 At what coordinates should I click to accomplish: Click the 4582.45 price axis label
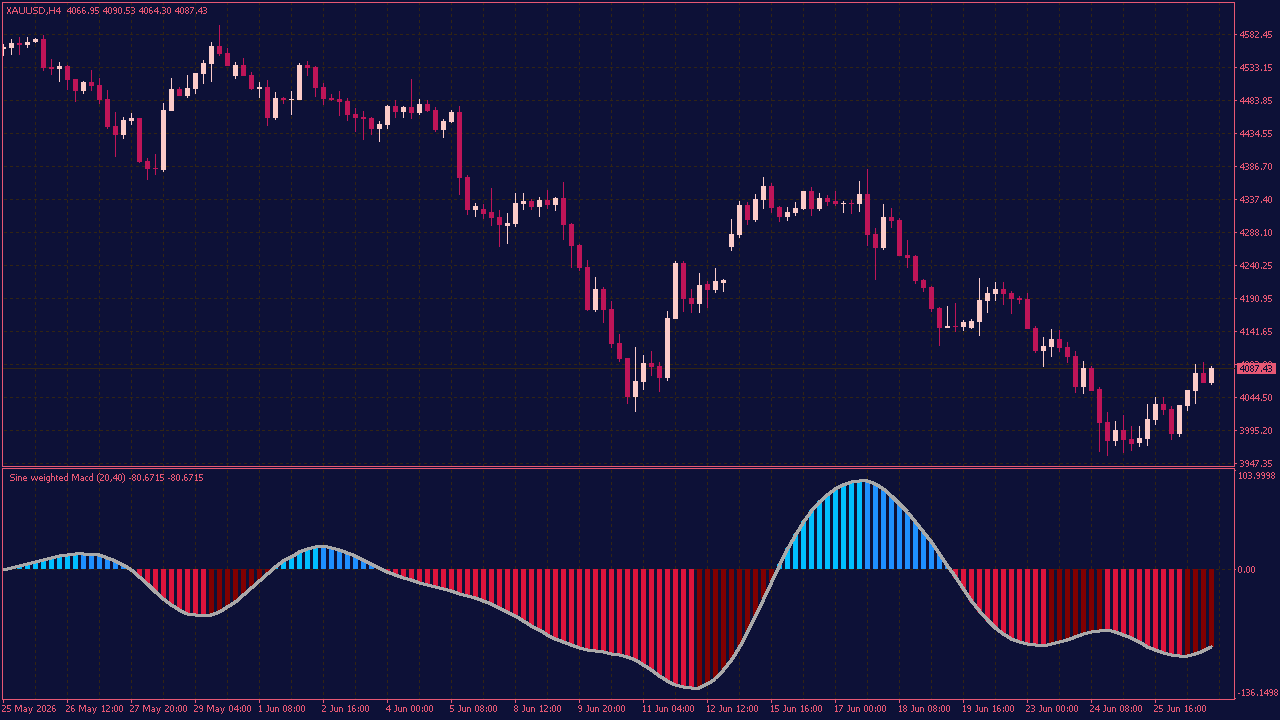[1255, 35]
